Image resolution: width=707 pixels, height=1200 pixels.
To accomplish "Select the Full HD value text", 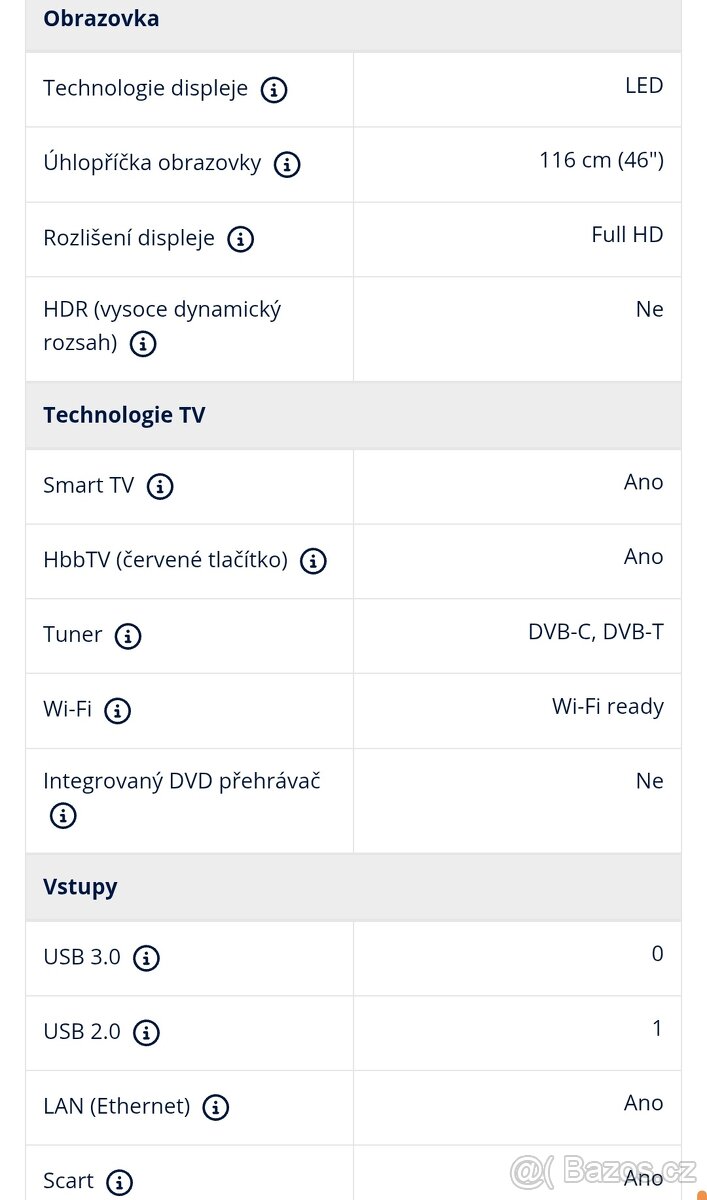I will [x=625, y=234].
